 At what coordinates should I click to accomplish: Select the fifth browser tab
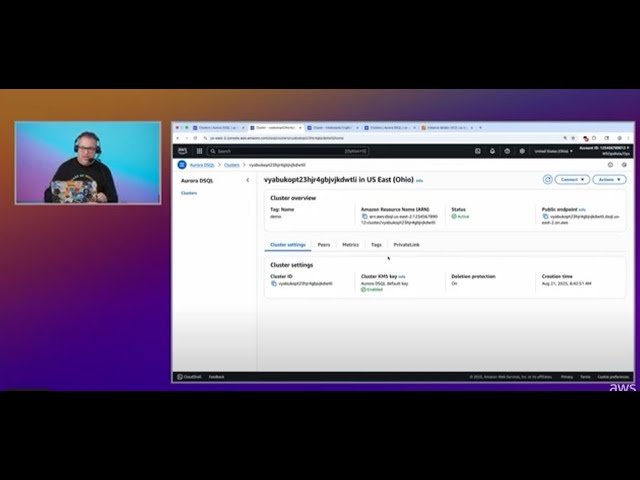[447, 128]
